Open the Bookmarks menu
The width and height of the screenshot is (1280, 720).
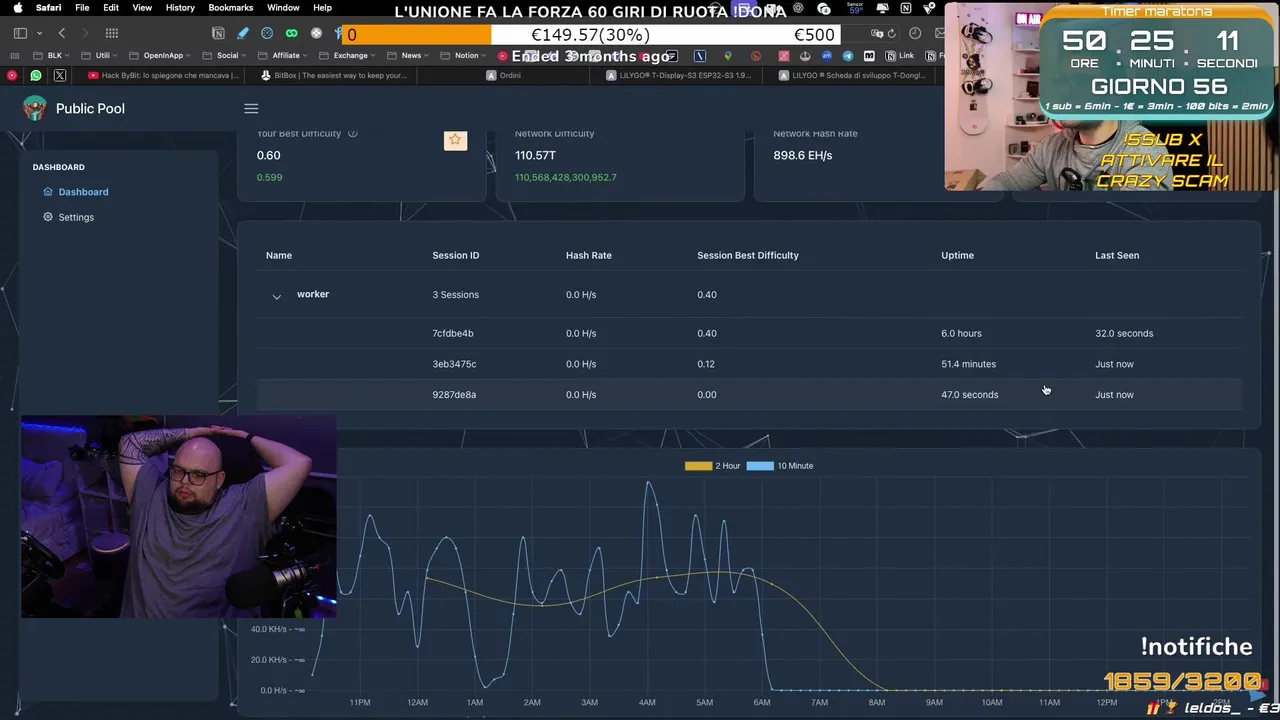click(231, 8)
